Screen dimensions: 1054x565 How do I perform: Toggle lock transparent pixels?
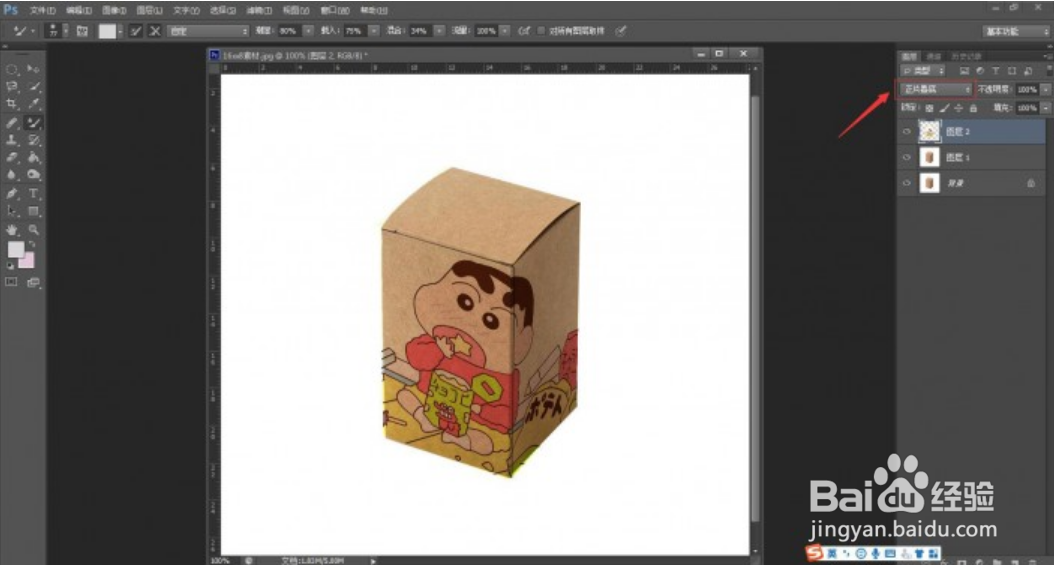click(929, 108)
